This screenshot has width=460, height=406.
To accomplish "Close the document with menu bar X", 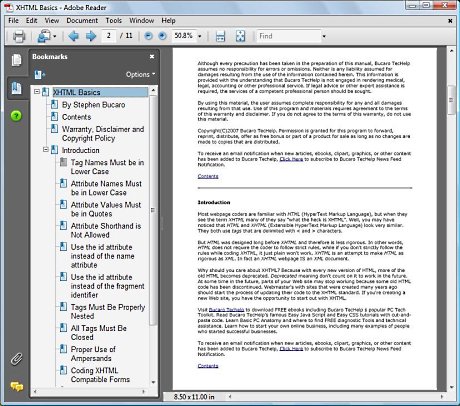I will click(x=450, y=21).
